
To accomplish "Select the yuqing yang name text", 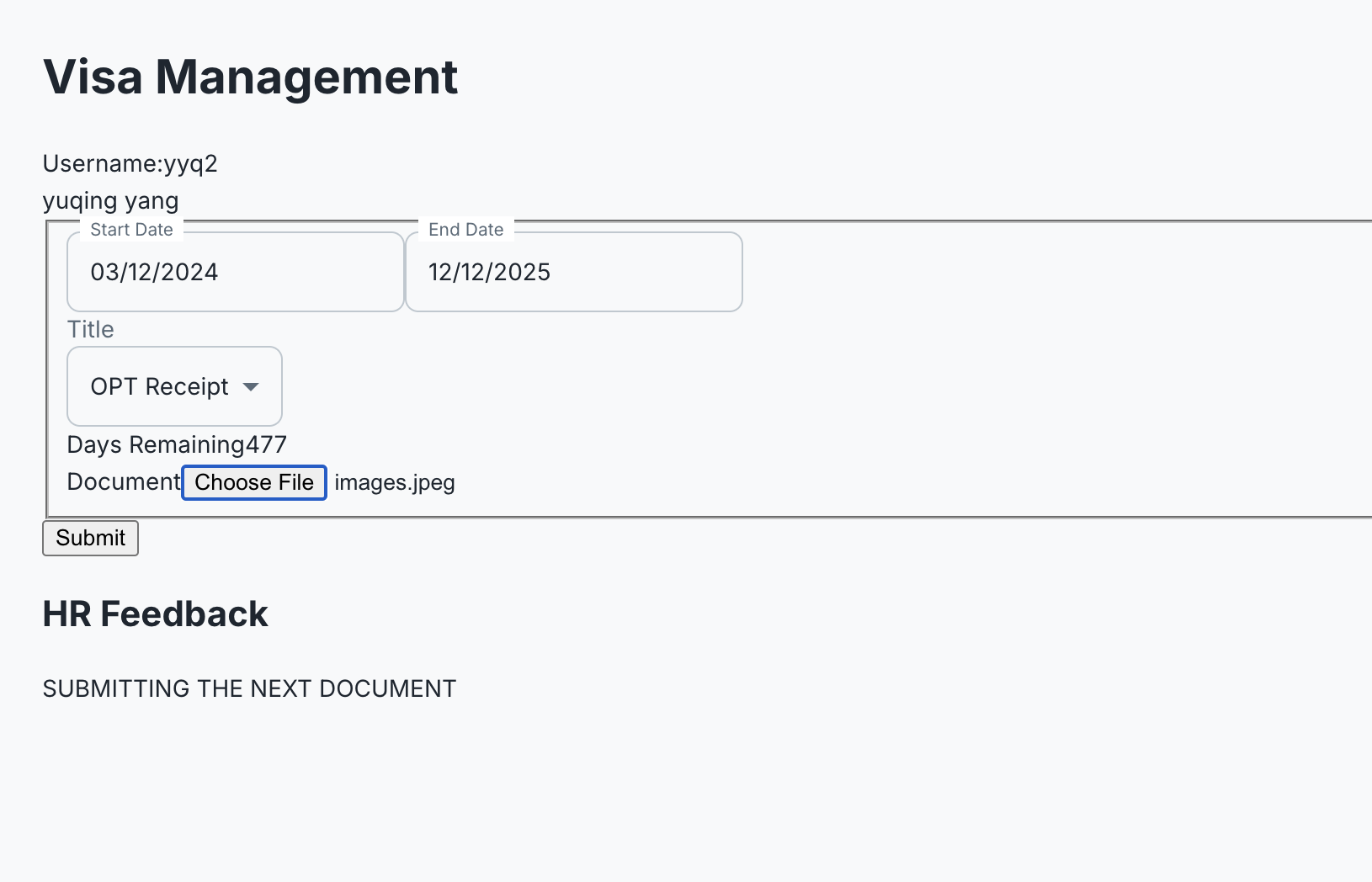I will pyautogui.click(x=110, y=200).
